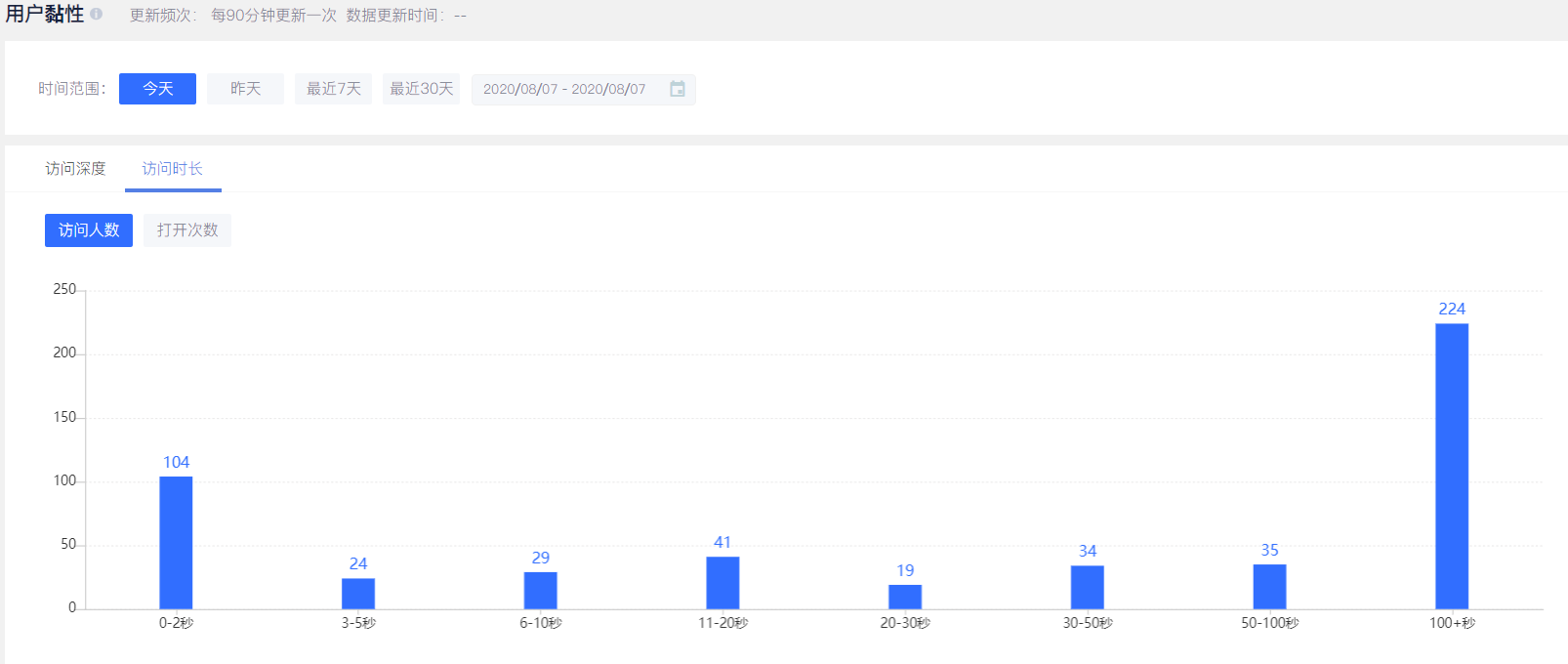
Task: Choose the 最近7天 time range
Action: click(333, 89)
